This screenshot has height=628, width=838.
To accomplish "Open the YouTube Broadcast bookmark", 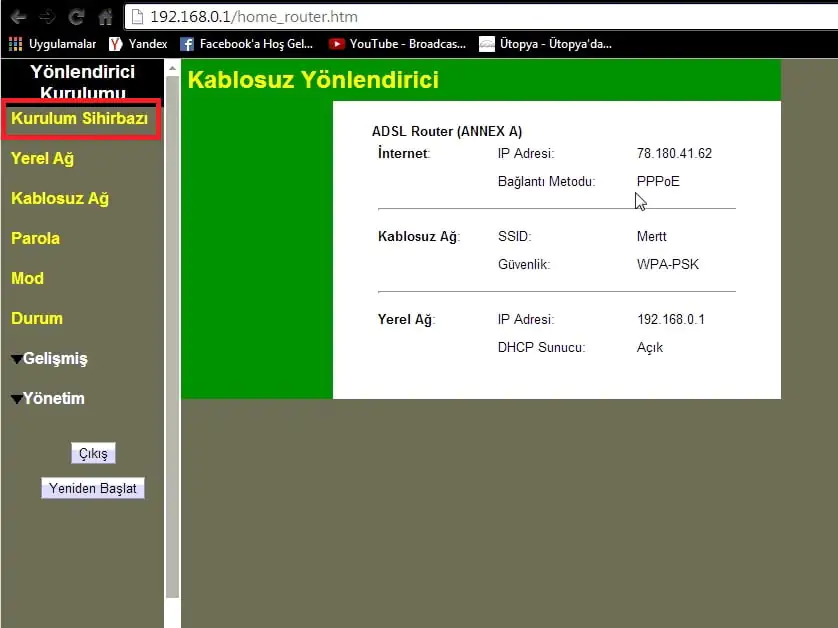I will [397, 44].
